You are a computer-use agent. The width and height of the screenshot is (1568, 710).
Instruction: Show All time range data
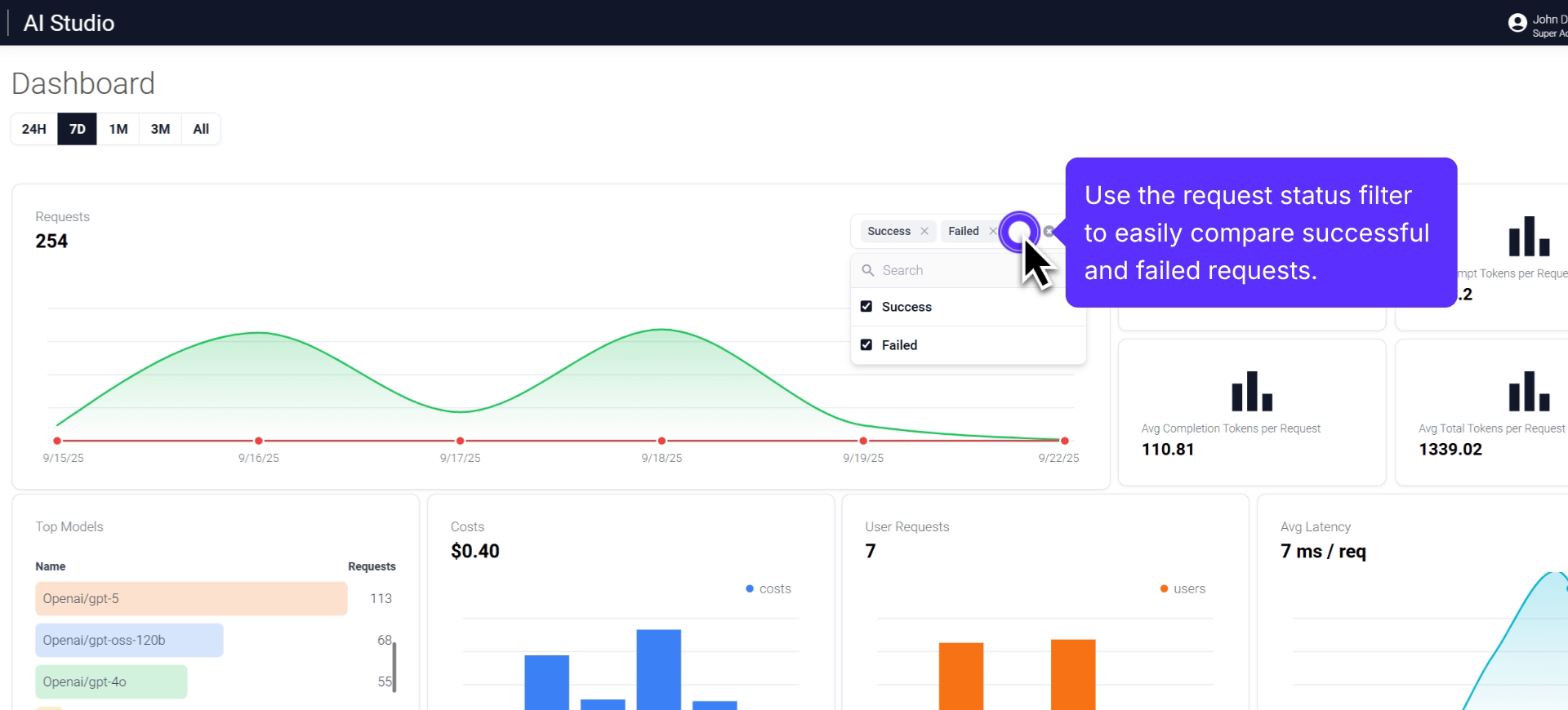click(x=201, y=129)
